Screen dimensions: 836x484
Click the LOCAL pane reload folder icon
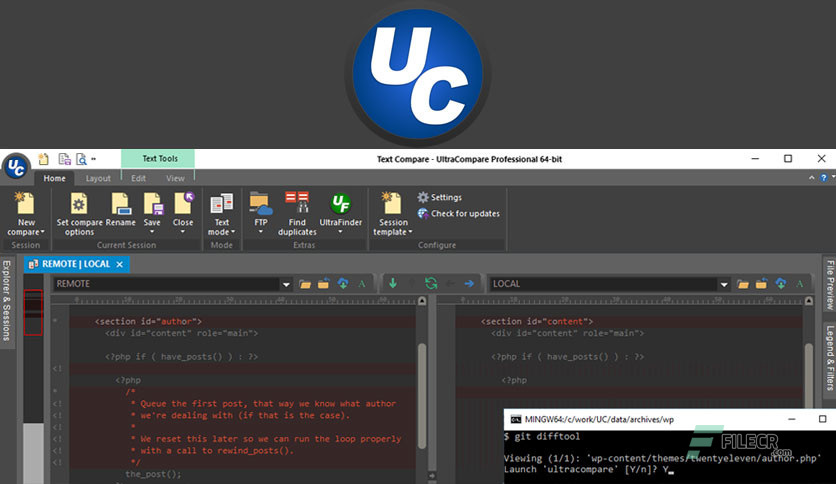coord(761,284)
